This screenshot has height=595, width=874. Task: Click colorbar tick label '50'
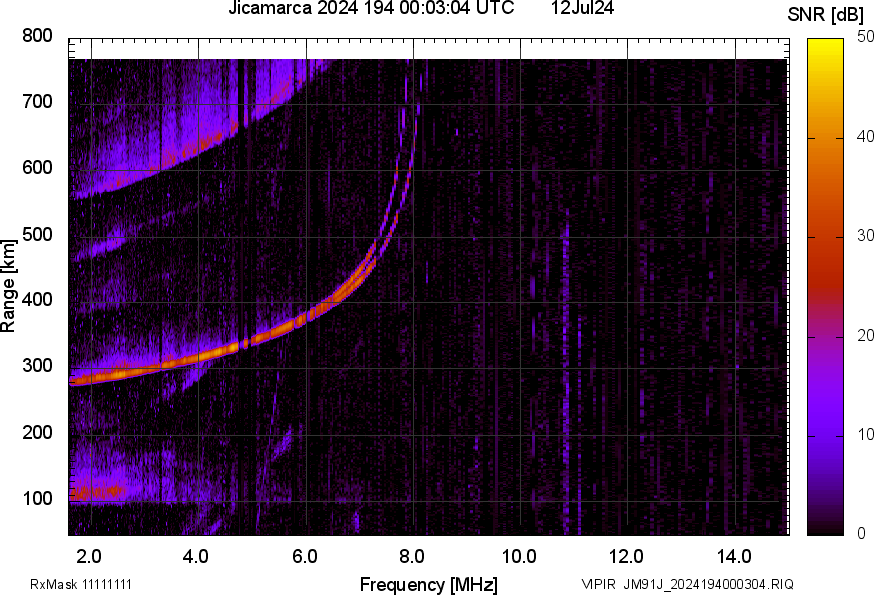[865, 37]
